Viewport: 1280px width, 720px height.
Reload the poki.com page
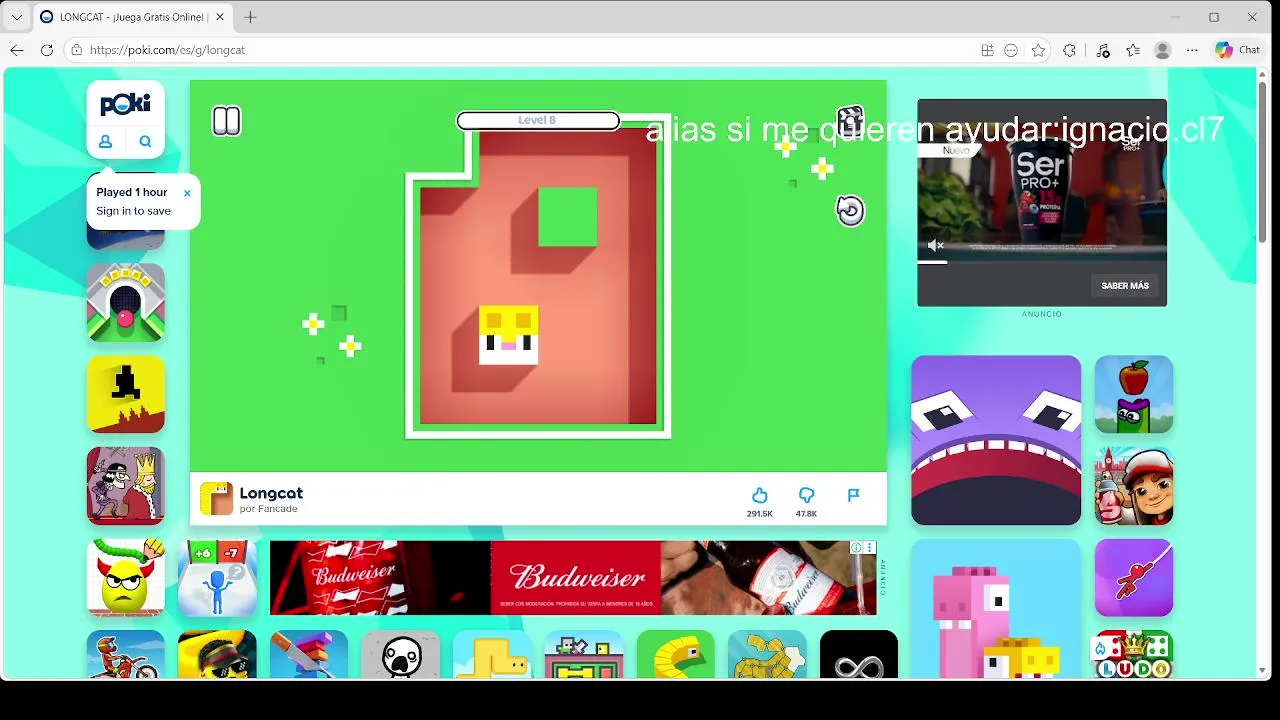coord(47,50)
